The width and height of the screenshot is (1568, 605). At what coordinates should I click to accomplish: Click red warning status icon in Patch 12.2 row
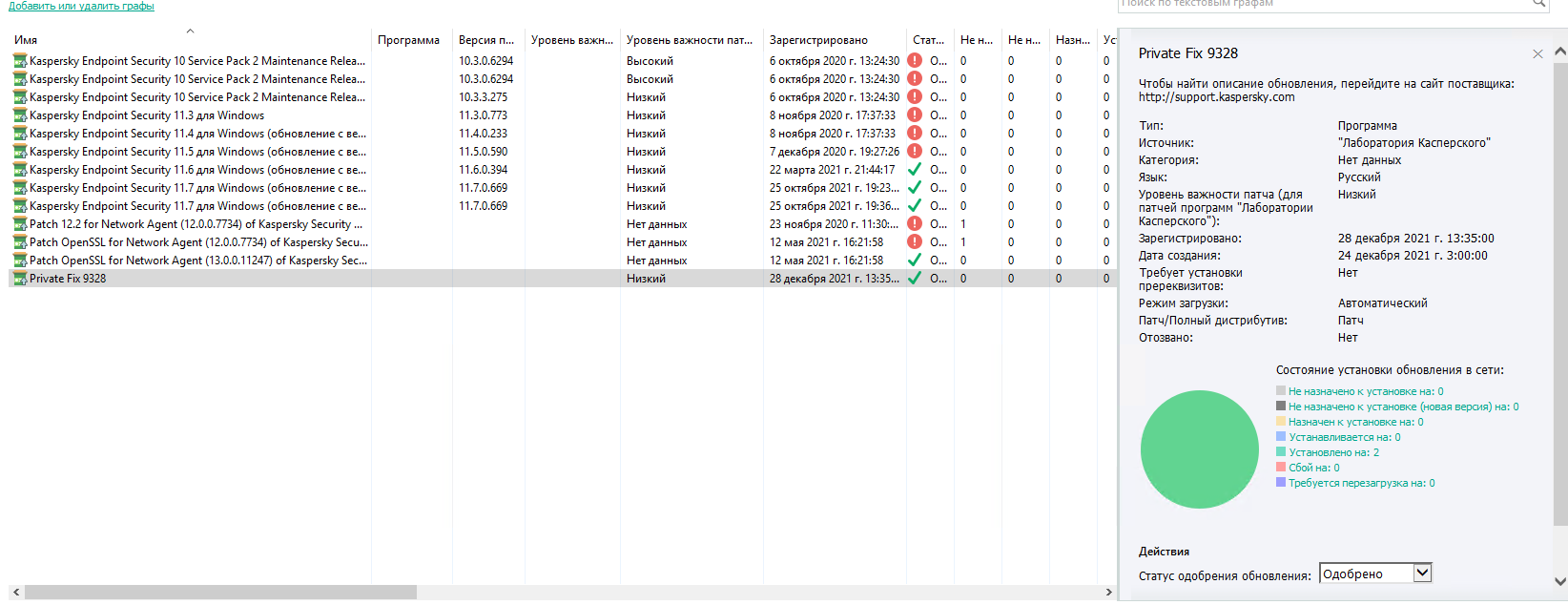point(915,224)
